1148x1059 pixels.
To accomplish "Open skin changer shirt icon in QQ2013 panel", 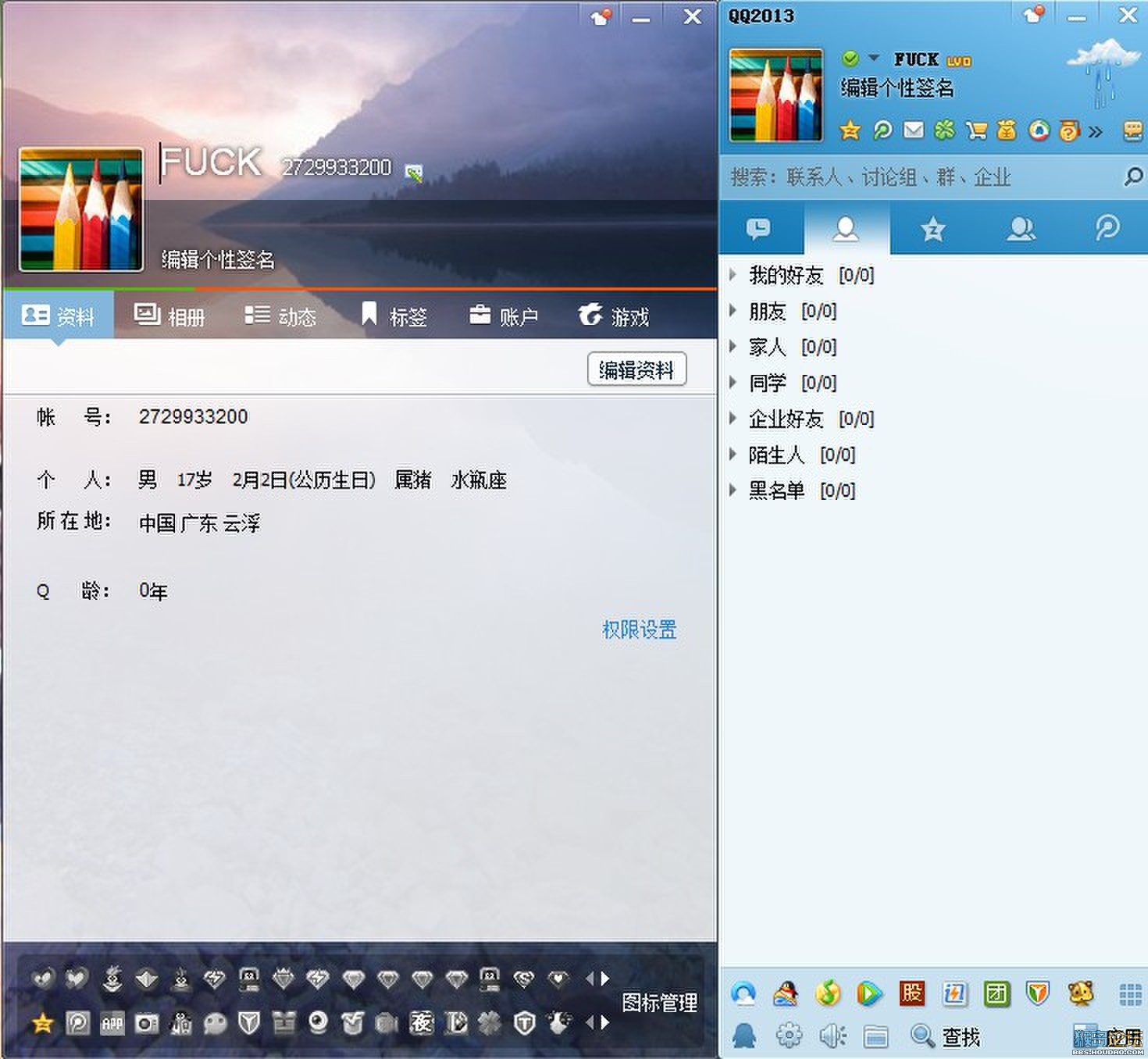I will click(x=1034, y=15).
